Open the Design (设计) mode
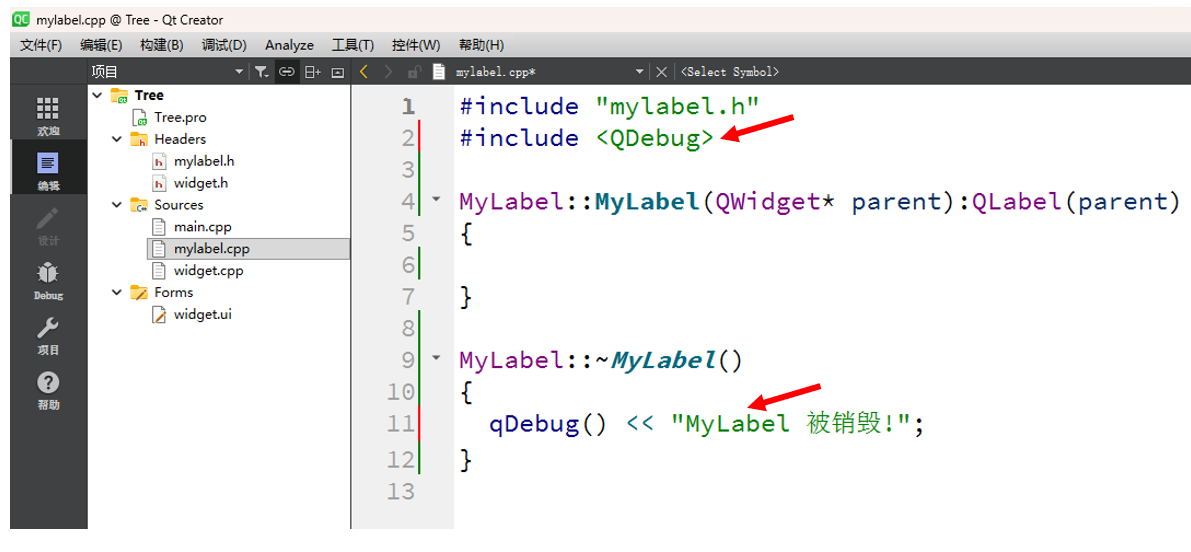 tap(48, 226)
